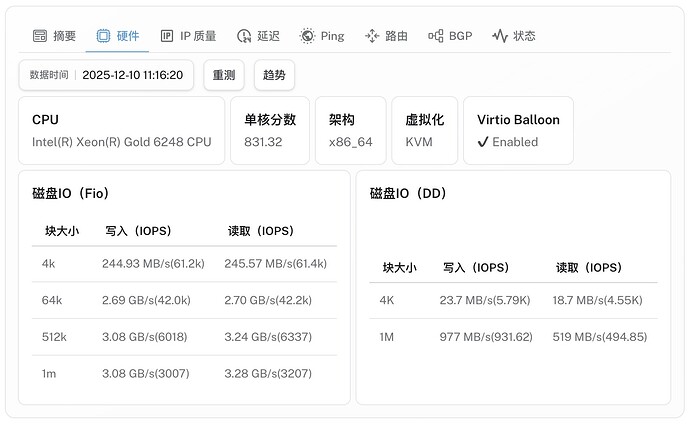This screenshot has width=690, height=426.
Task: Click the Virtio Balloon heading
Action: pyautogui.click(x=518, y=119)
